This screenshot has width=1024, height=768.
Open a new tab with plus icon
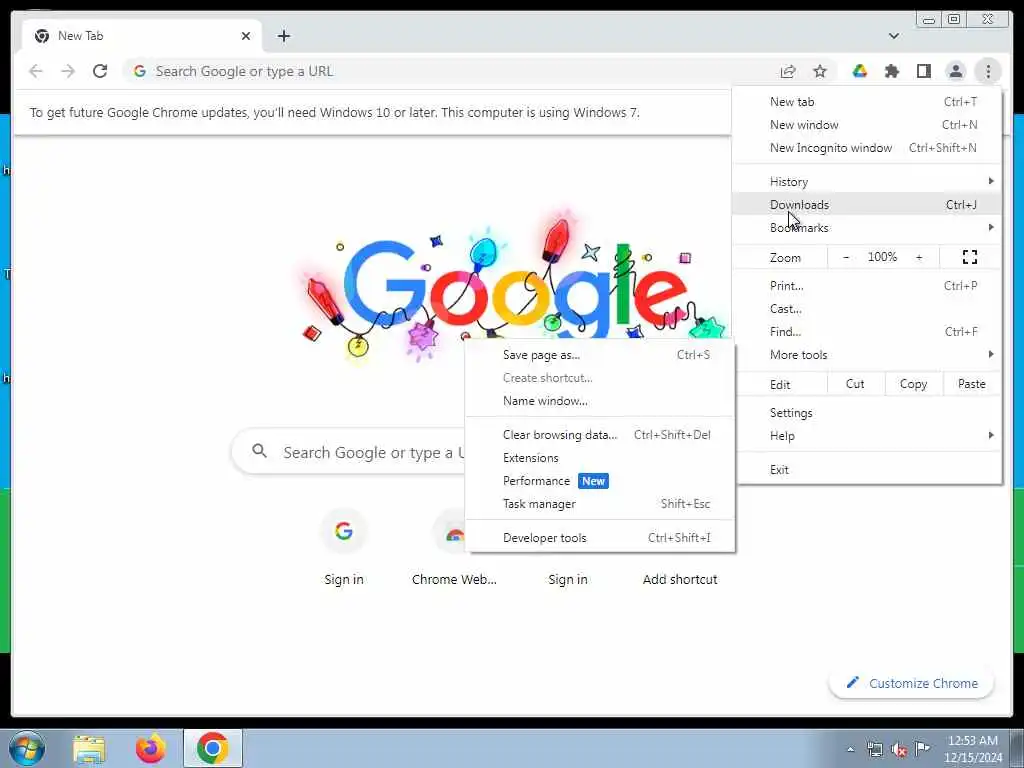(283, 36)
